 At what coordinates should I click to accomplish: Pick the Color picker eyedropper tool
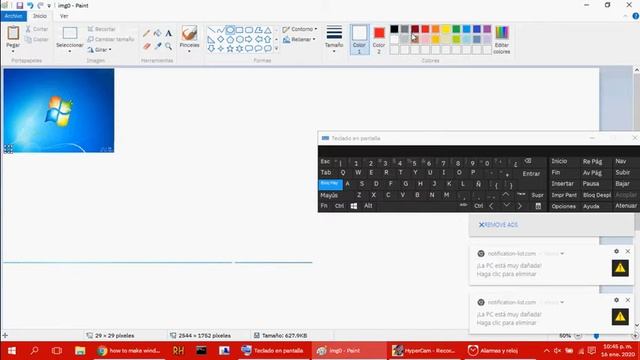158,47
